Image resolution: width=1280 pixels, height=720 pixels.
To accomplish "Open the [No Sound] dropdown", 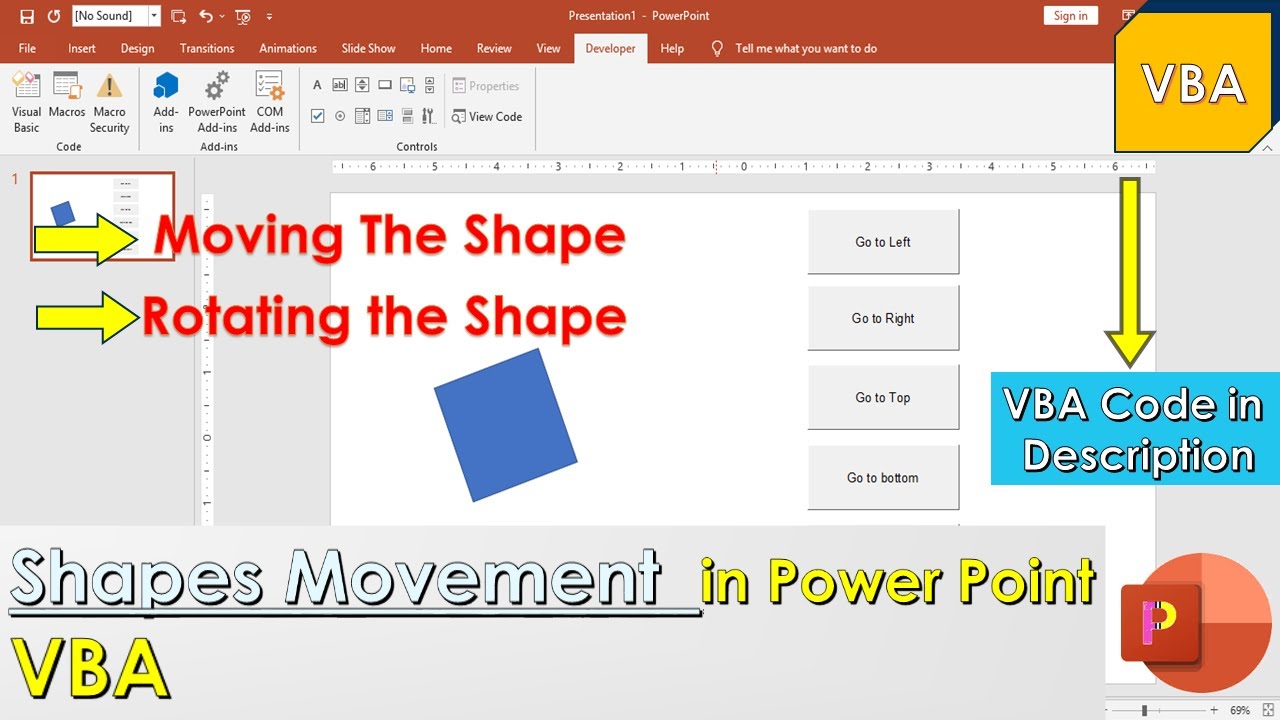I will [x=154, y=16].
